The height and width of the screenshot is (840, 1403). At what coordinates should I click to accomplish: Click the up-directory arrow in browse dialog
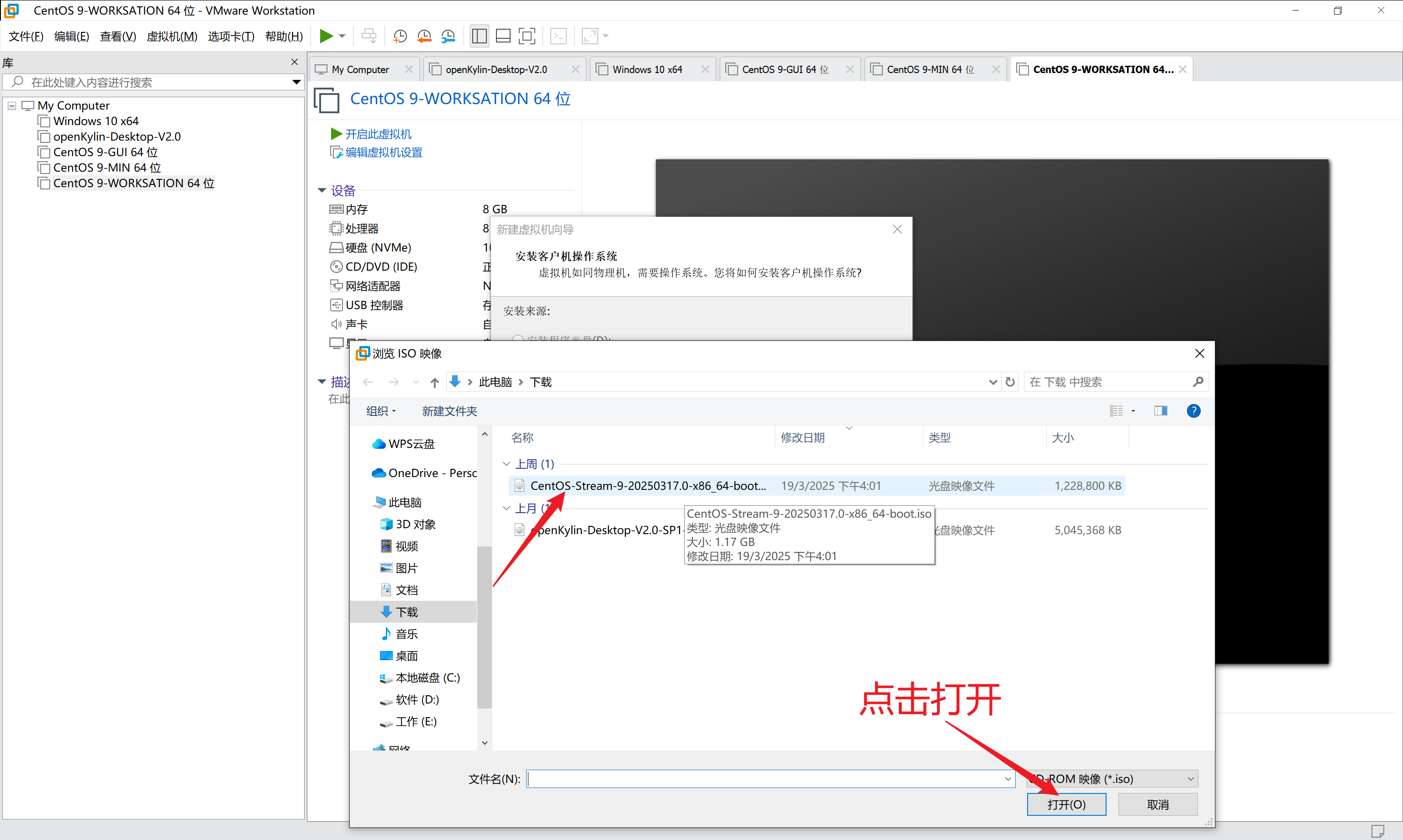coord(434,383)
